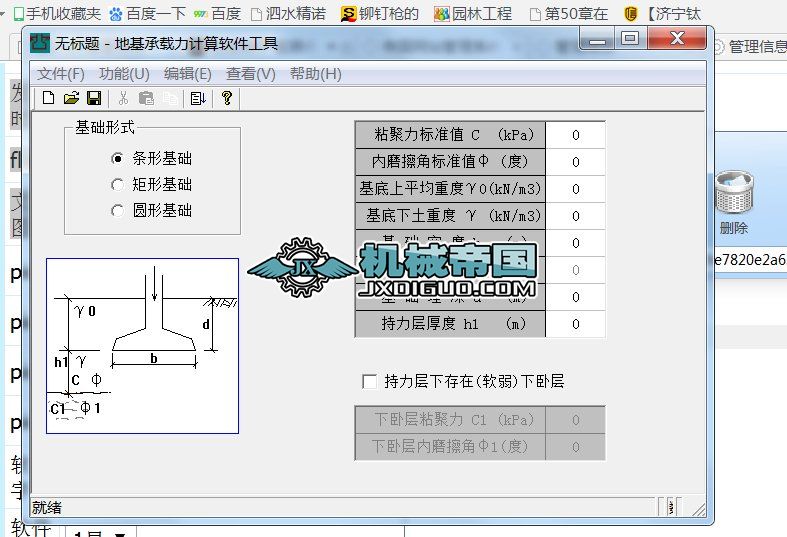Click the 持力层厚度 h1 value field
Screen dimensions: 787x537
pyautogui.click(x=575, y=324)
